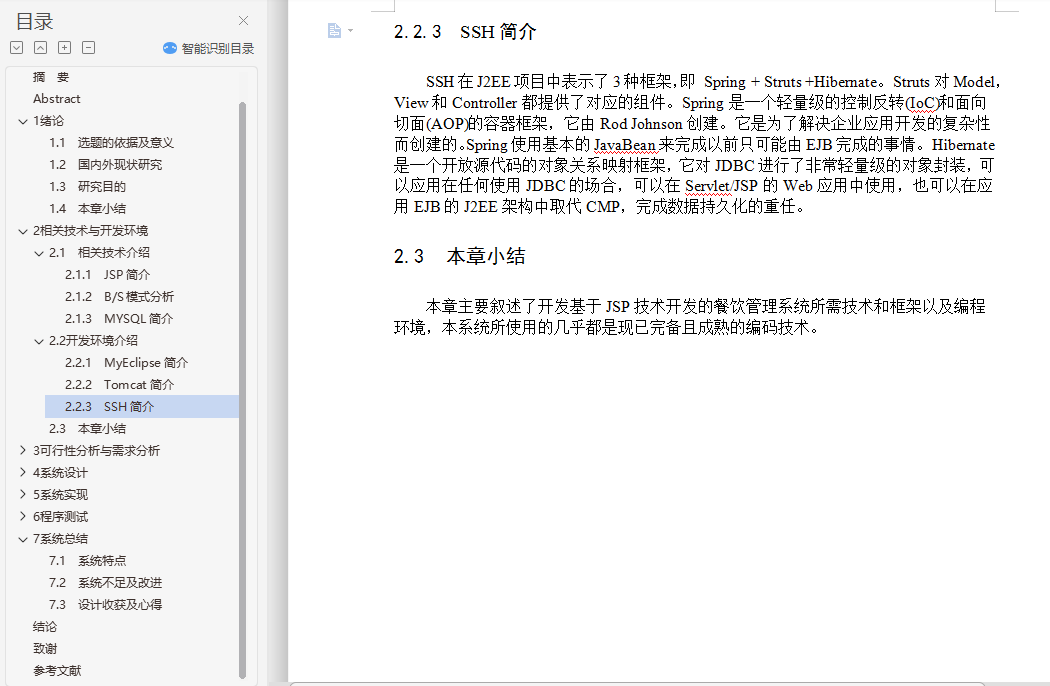Open 4系统设计 in the outline
Screen dimensions: 1050x686
click(60, 473)
